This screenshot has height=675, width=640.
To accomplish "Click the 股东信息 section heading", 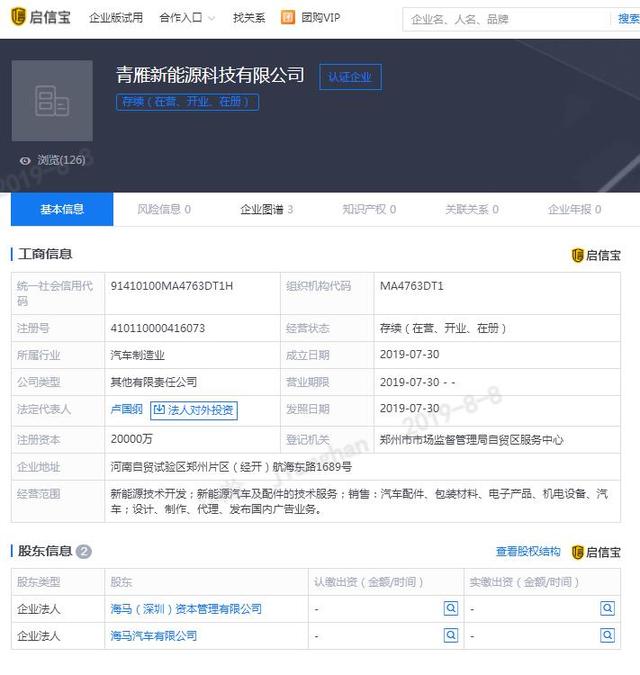I will pyautogui.click(x=45, y=551).
